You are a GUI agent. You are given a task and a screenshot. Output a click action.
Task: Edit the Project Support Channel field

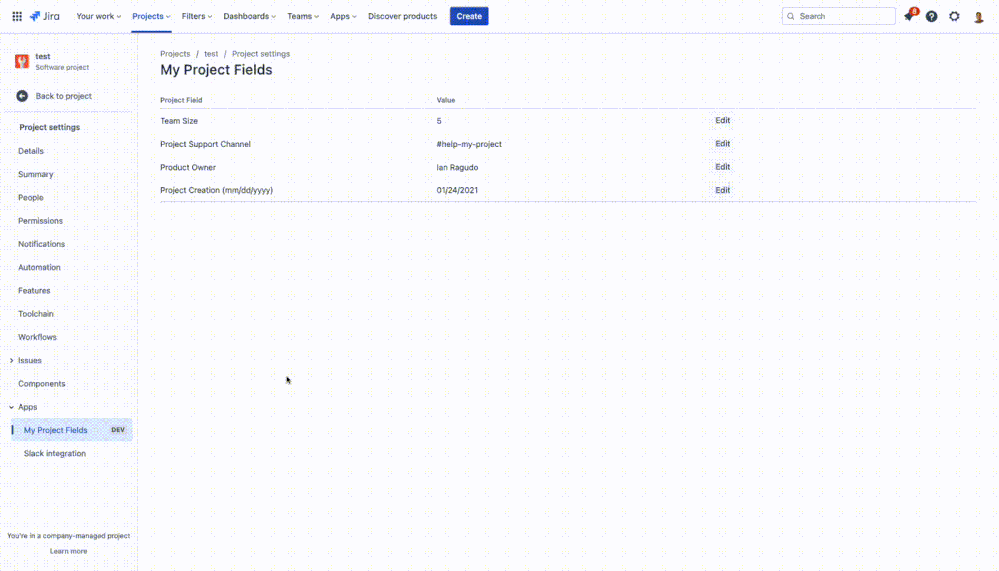point(722,144)
